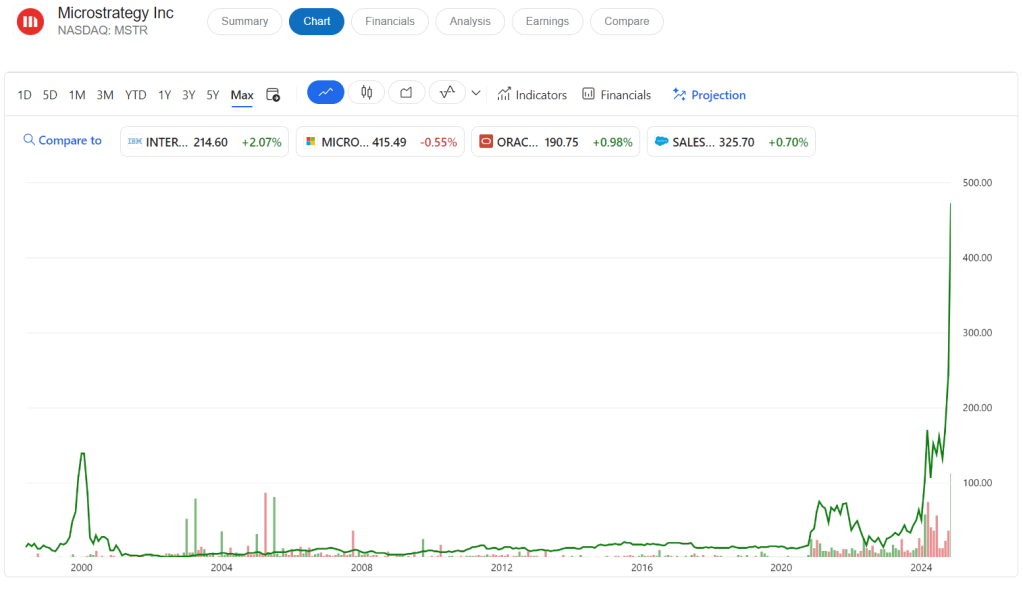
Task: Select the YTD time range
Action: pyautogui.click(x=136, y=95)
